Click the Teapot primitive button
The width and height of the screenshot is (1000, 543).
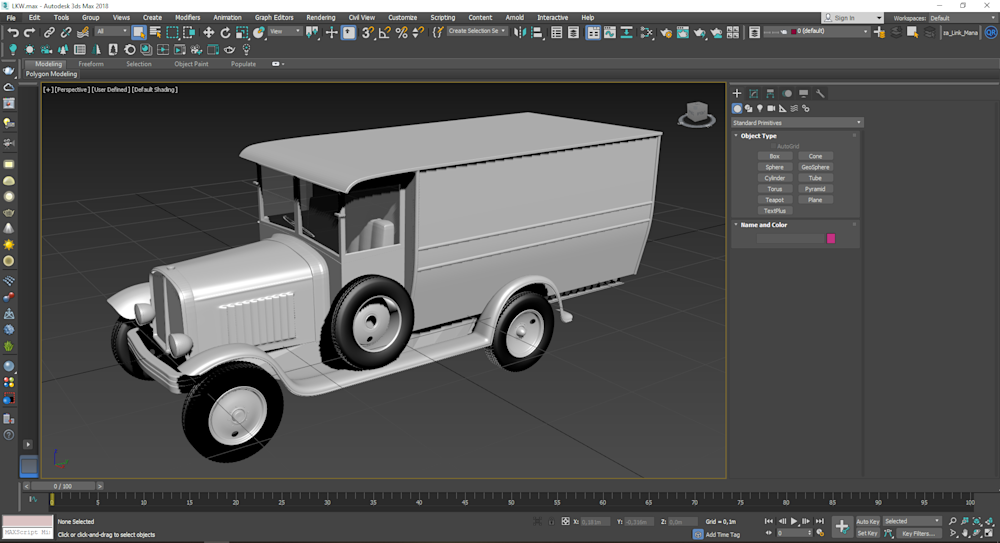(775, 200)
